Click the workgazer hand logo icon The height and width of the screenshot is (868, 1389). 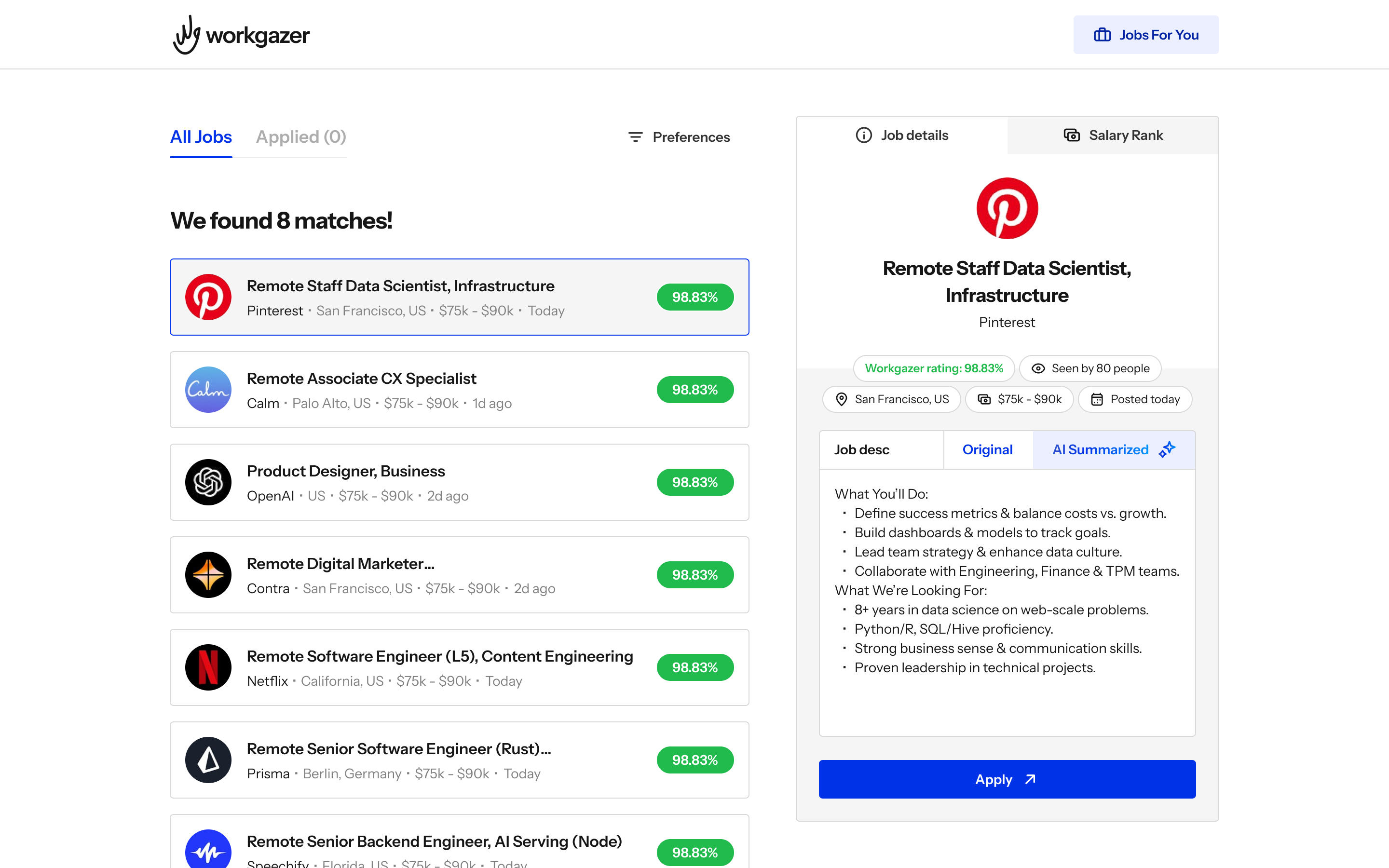click(187, 34)
